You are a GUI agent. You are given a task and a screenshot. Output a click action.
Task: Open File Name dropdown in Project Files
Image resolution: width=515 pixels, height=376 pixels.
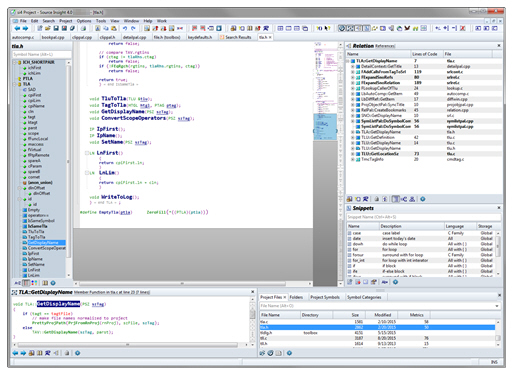(x=497, y=306)
